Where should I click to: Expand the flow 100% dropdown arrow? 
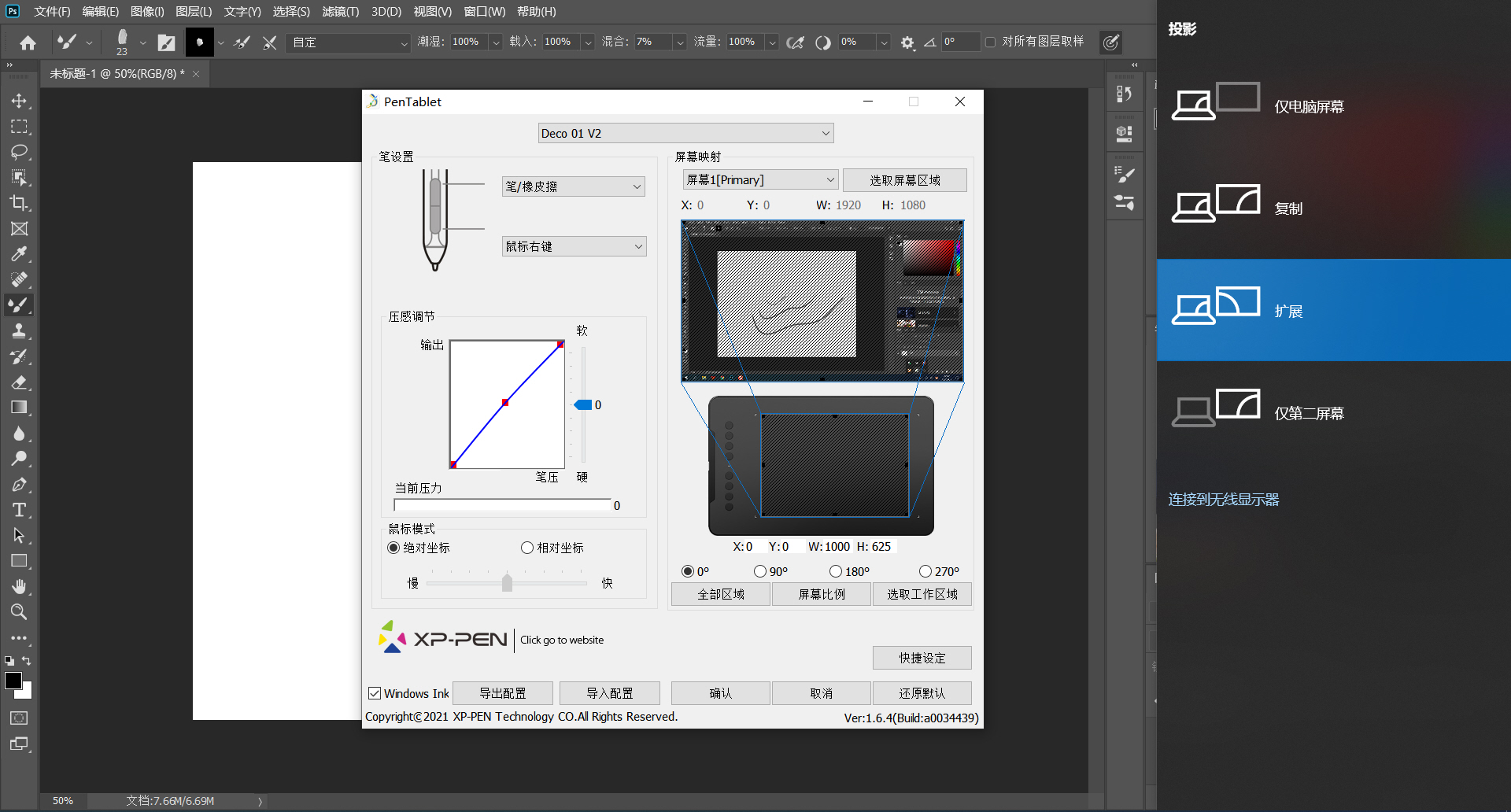(772, 42)
